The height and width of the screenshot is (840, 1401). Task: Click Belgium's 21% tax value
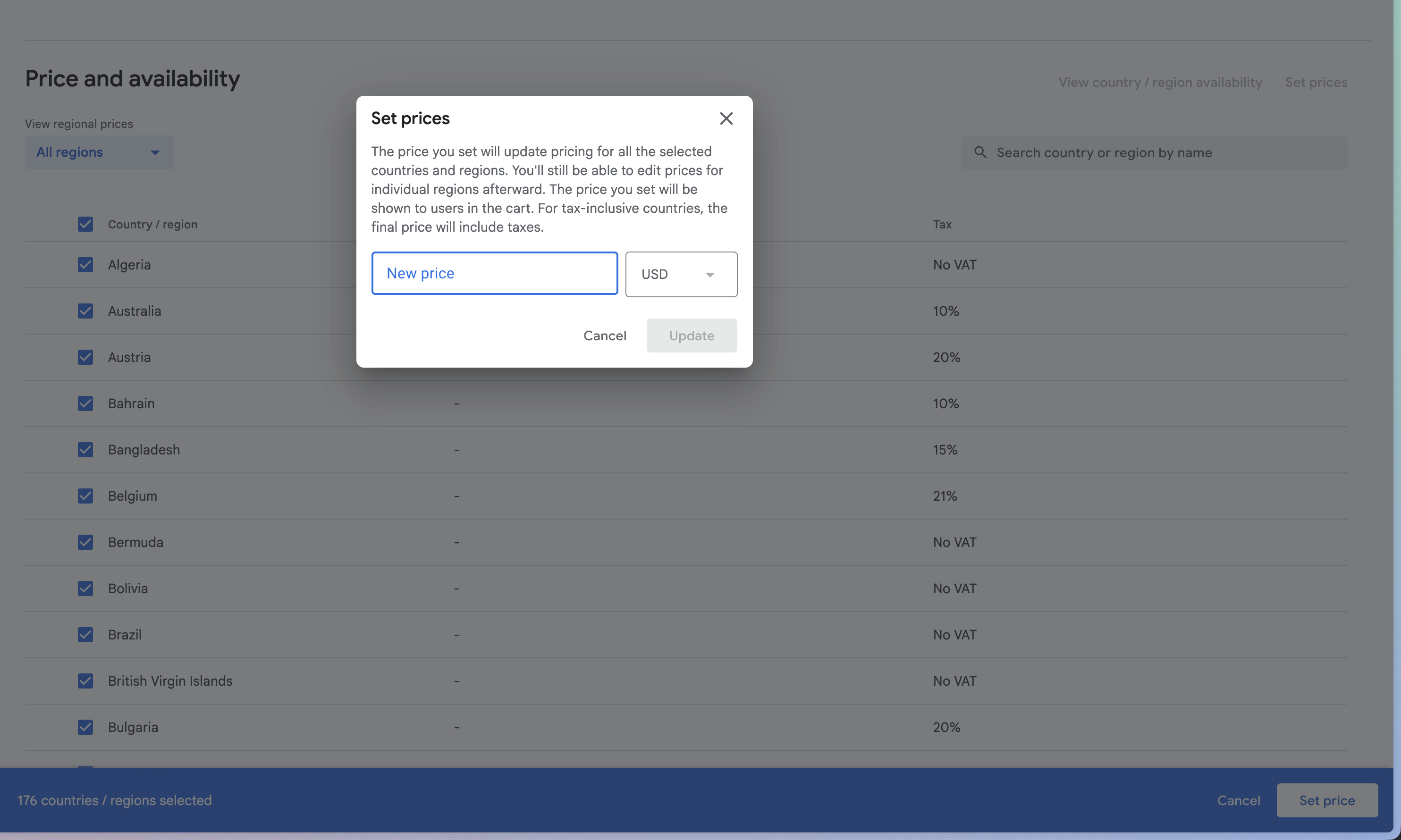(945, 496)
